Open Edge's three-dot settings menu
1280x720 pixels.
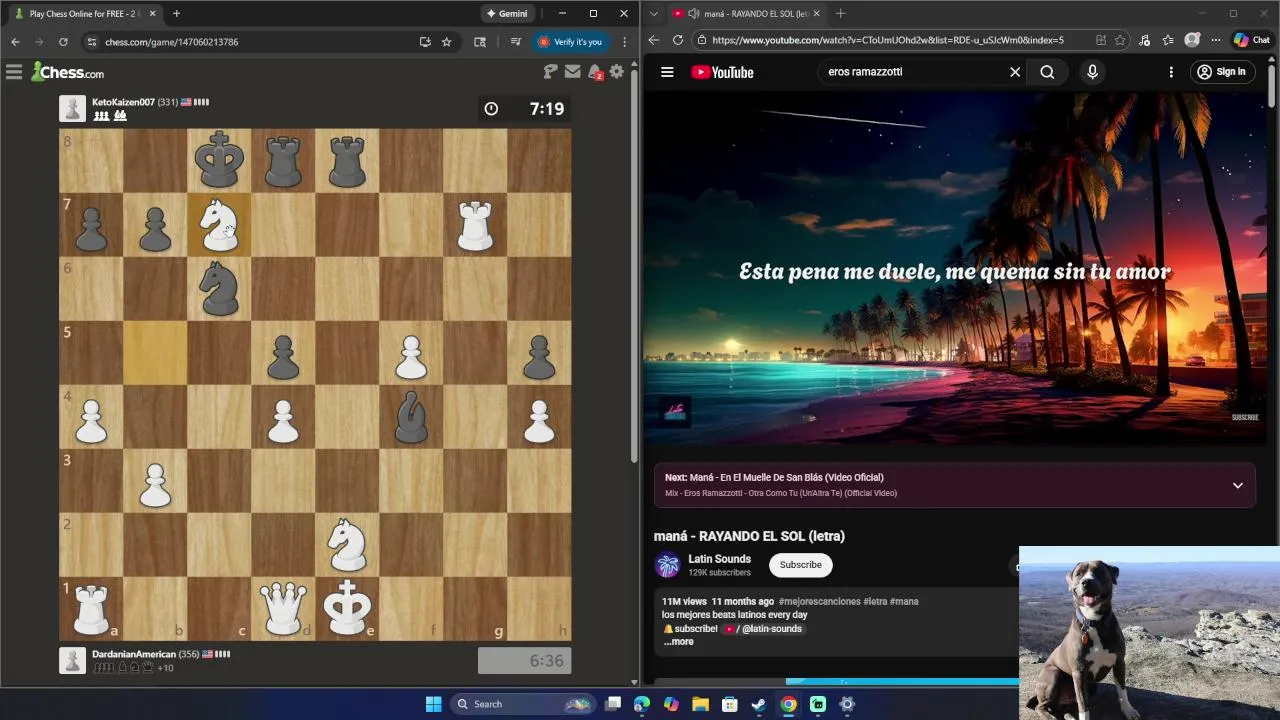pos(1215,40)
